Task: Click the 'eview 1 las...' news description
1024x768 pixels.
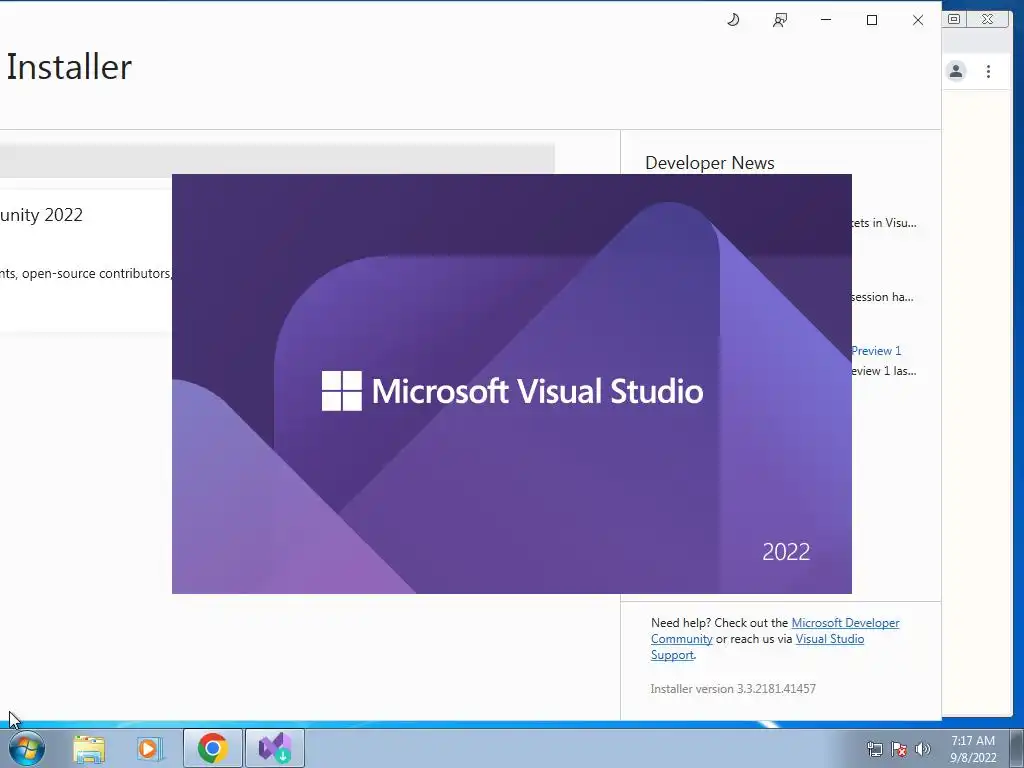Action: 884,371
